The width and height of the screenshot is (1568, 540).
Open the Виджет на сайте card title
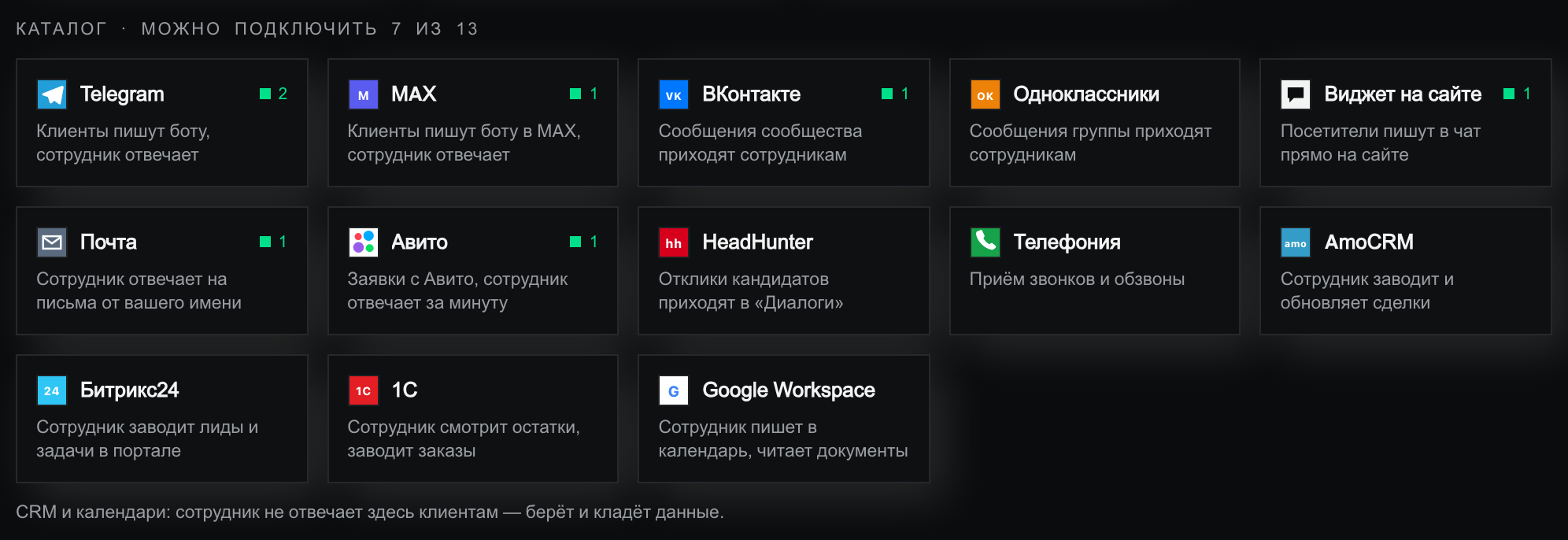[x=1403, y=94]
